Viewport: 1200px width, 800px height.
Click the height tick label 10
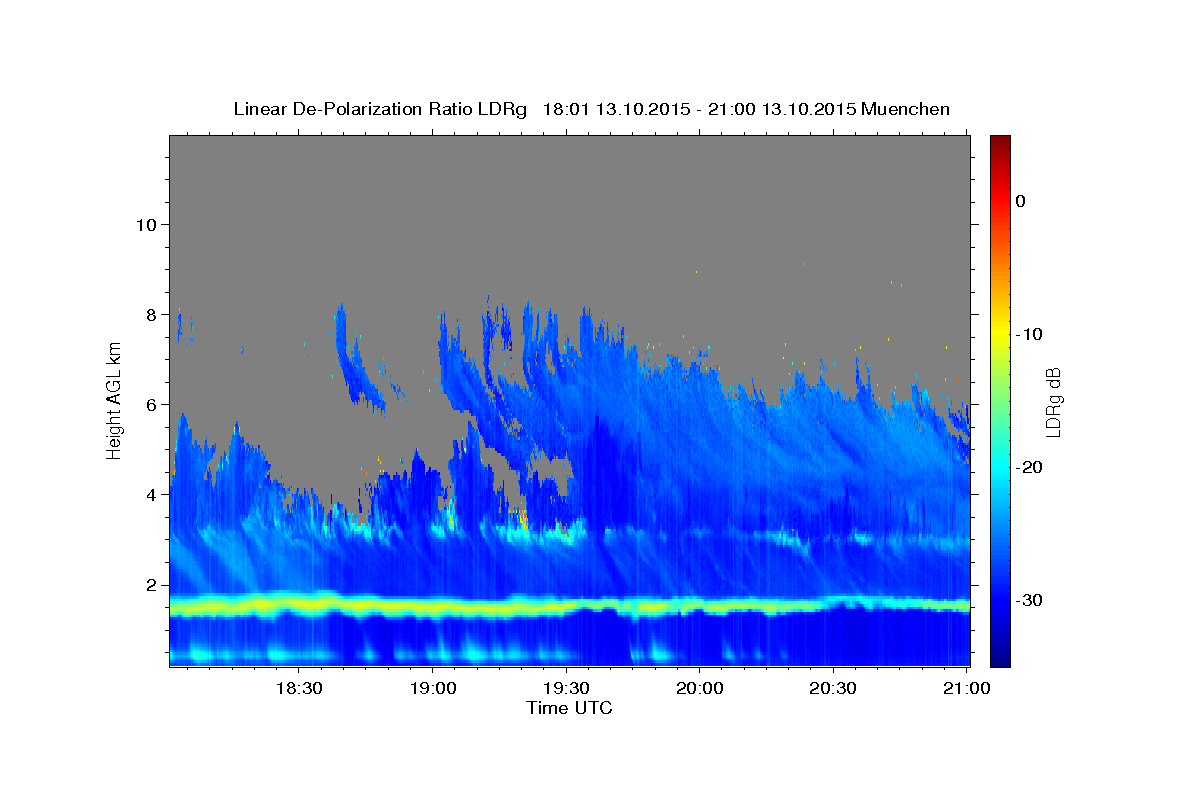click(145, 224)
